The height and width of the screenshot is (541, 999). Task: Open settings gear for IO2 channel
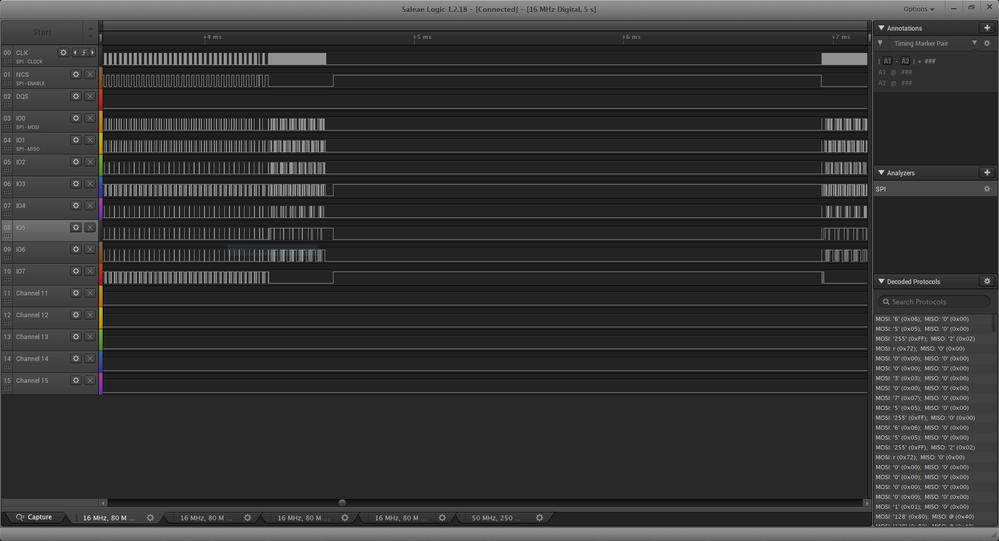tap(76, 162)
